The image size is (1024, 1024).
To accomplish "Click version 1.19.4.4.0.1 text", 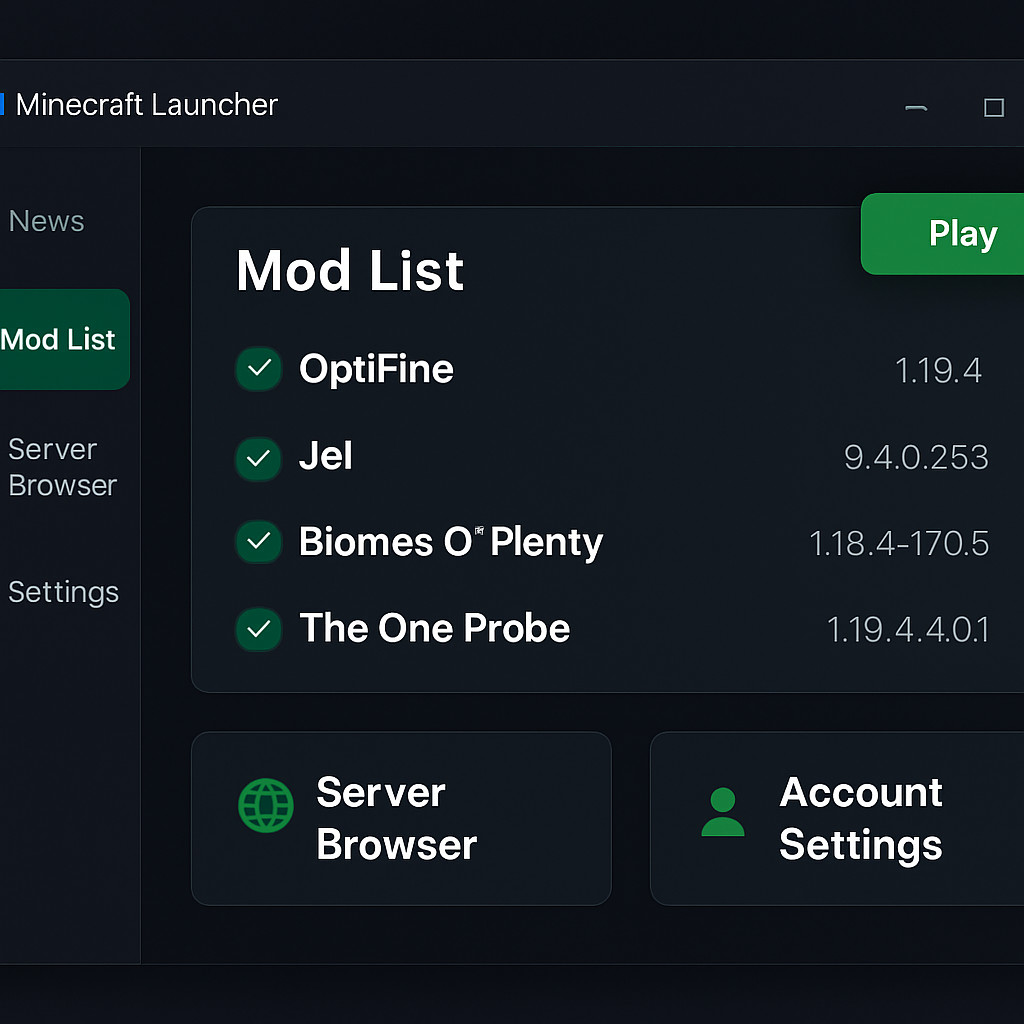I will click(x=908, y=630).
